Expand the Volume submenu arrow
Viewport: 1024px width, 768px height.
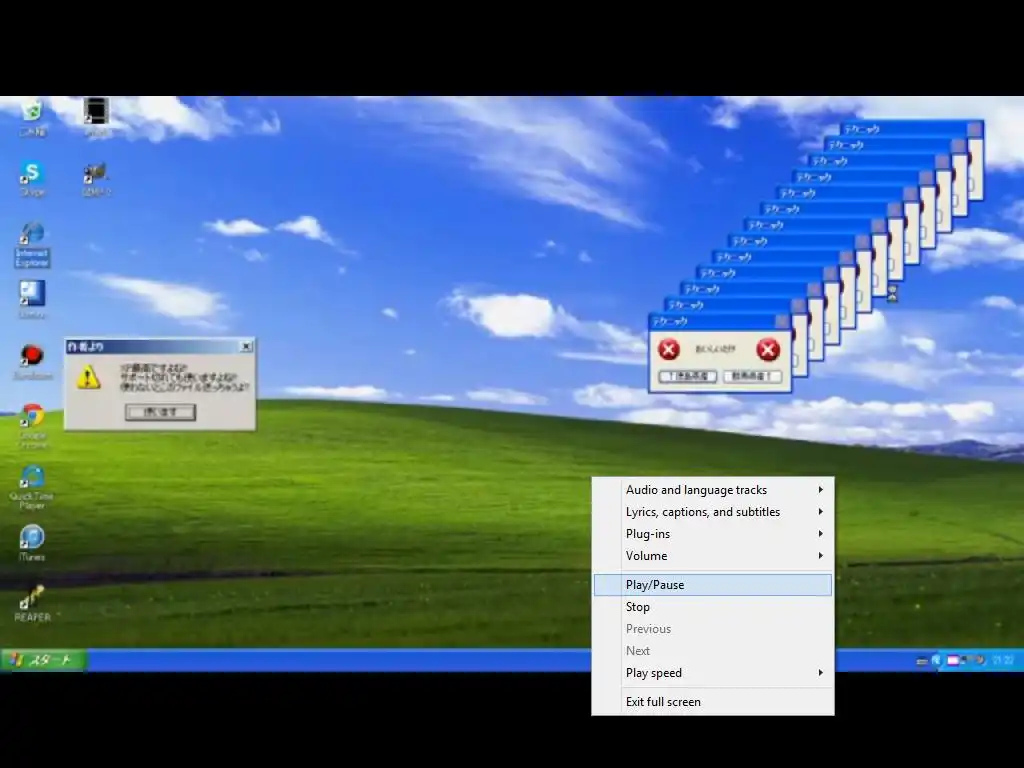point(821,556)
